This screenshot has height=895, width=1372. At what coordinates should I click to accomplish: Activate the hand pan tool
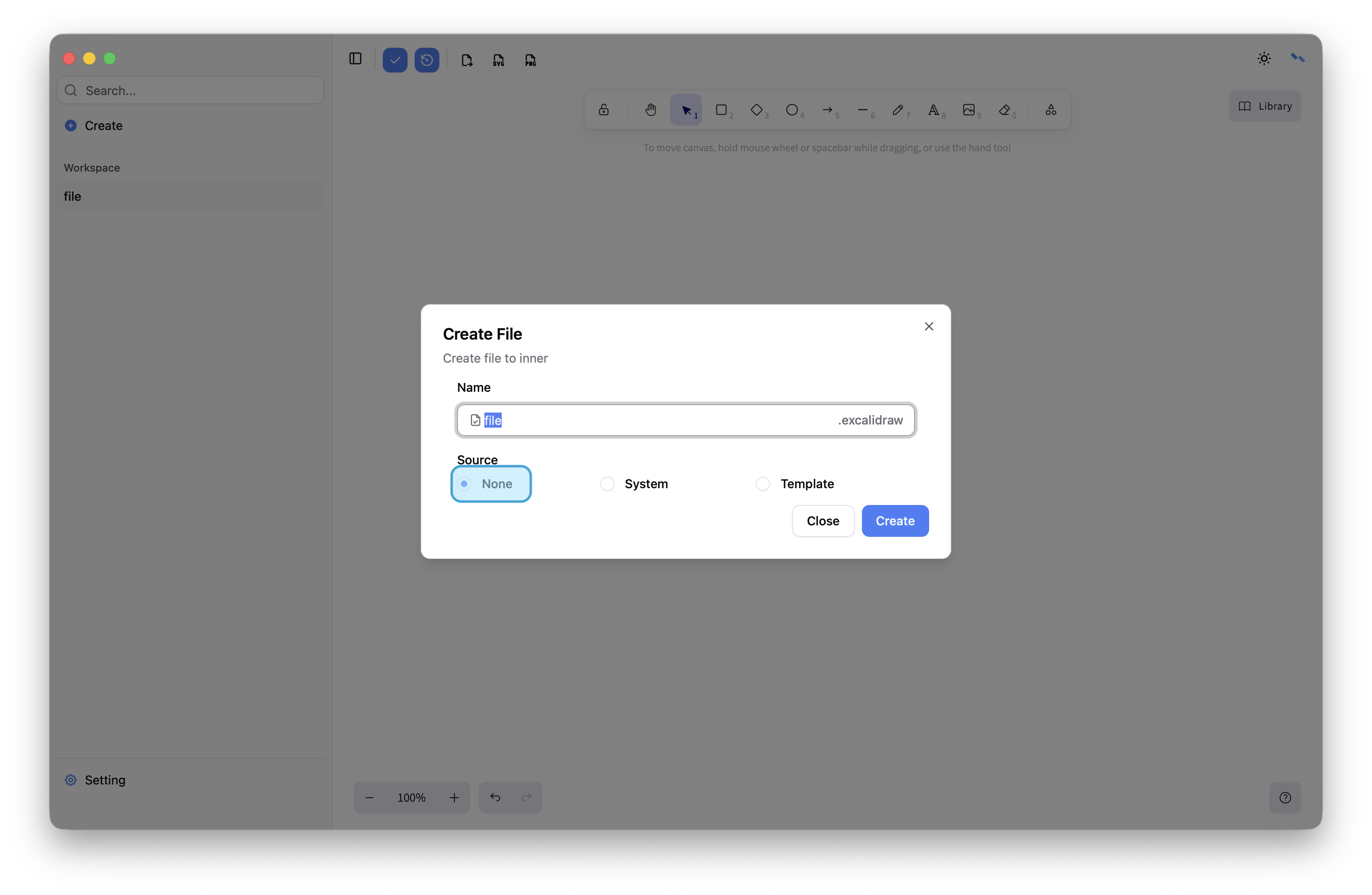tap(651, 110)
